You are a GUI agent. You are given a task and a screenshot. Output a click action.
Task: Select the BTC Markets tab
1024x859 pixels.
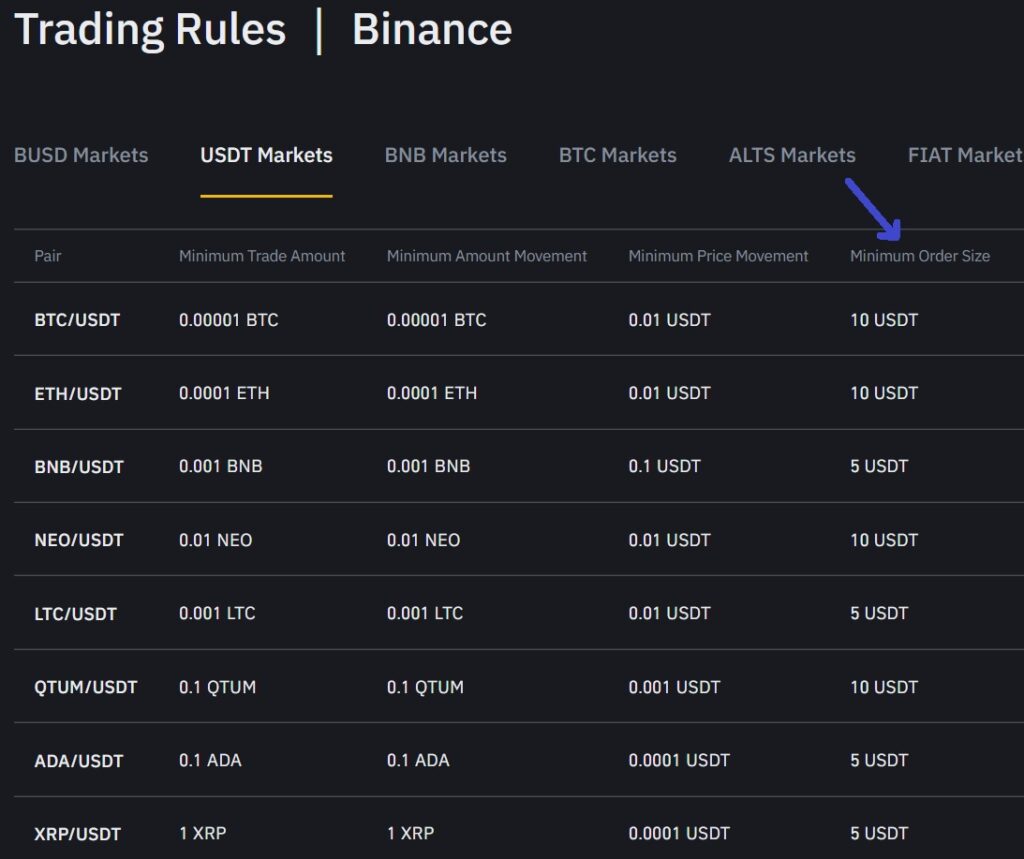(617, 155)
